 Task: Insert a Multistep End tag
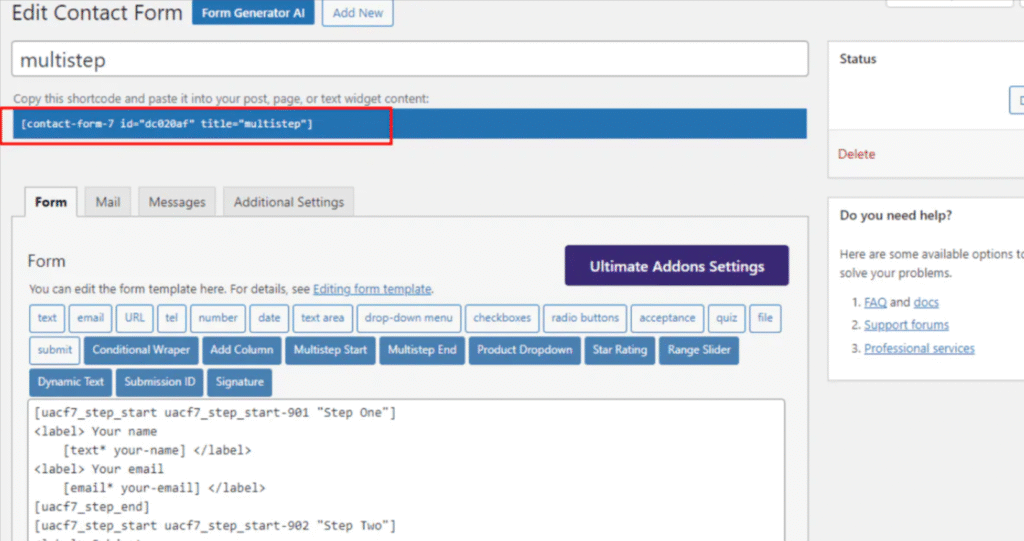click(x=422, y=350)
